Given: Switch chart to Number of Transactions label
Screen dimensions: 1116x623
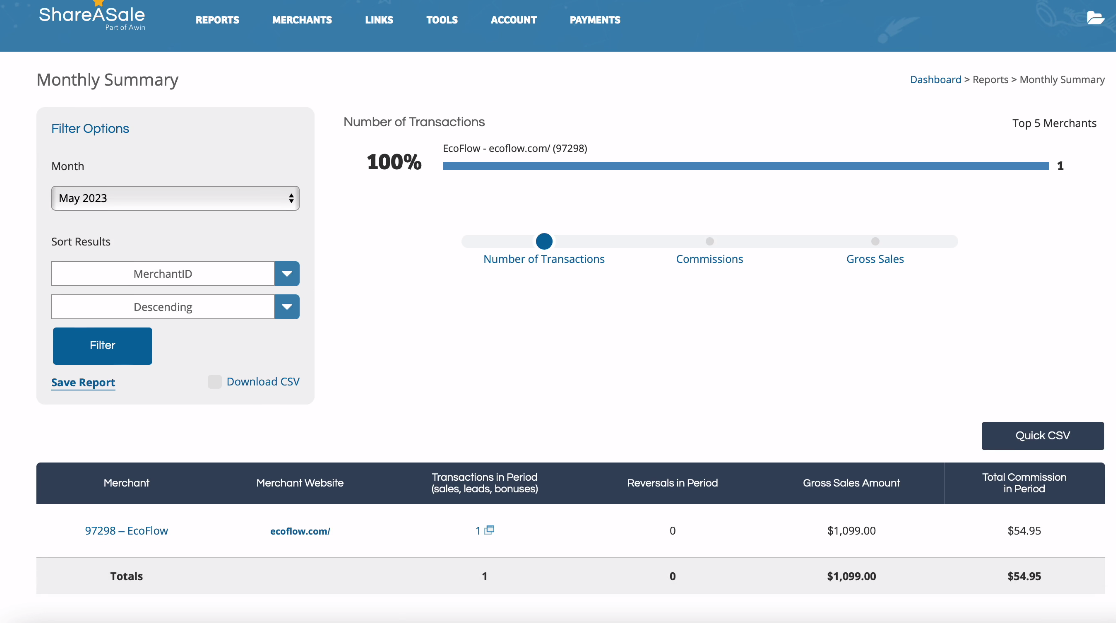Looking at the screenshot, I should click(544, 259).
